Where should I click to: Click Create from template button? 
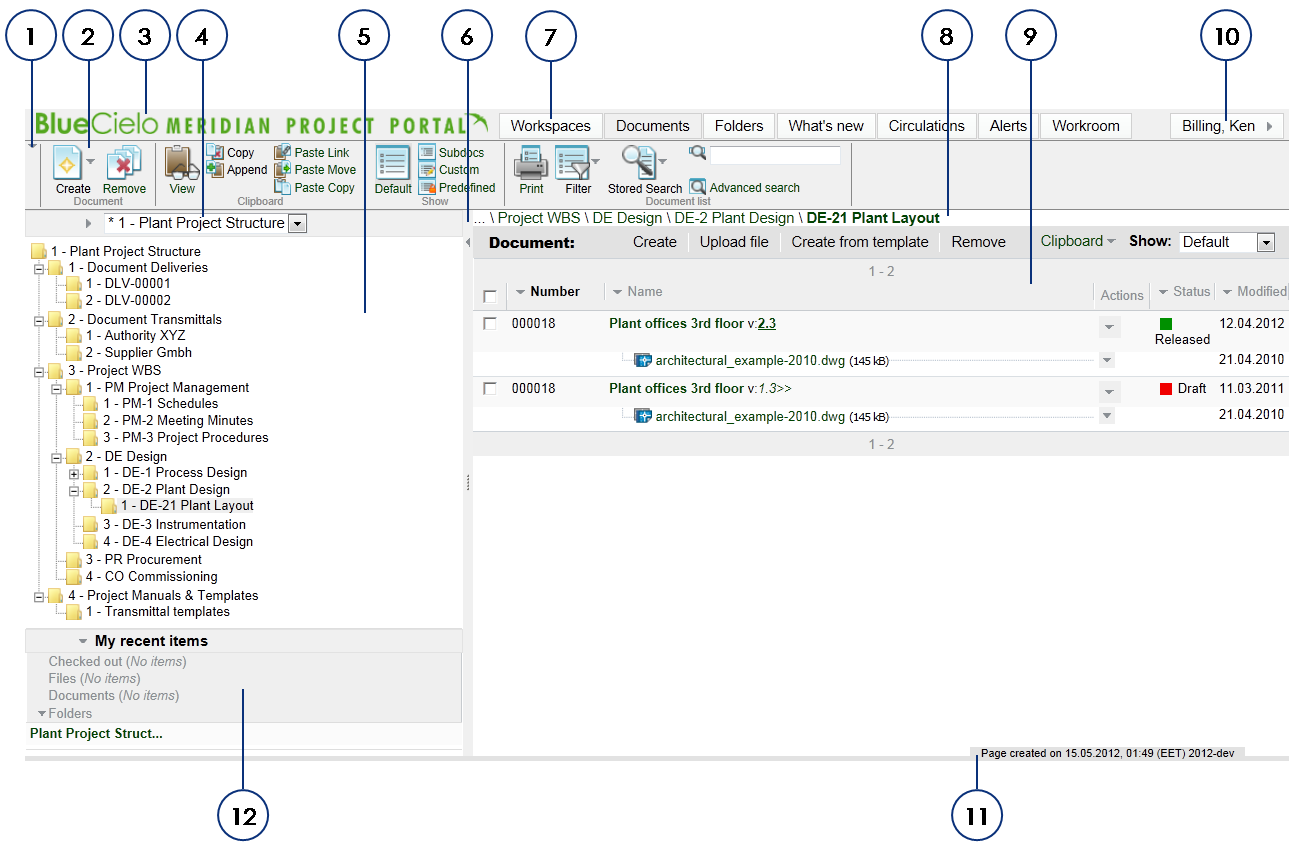click(860, 242)
